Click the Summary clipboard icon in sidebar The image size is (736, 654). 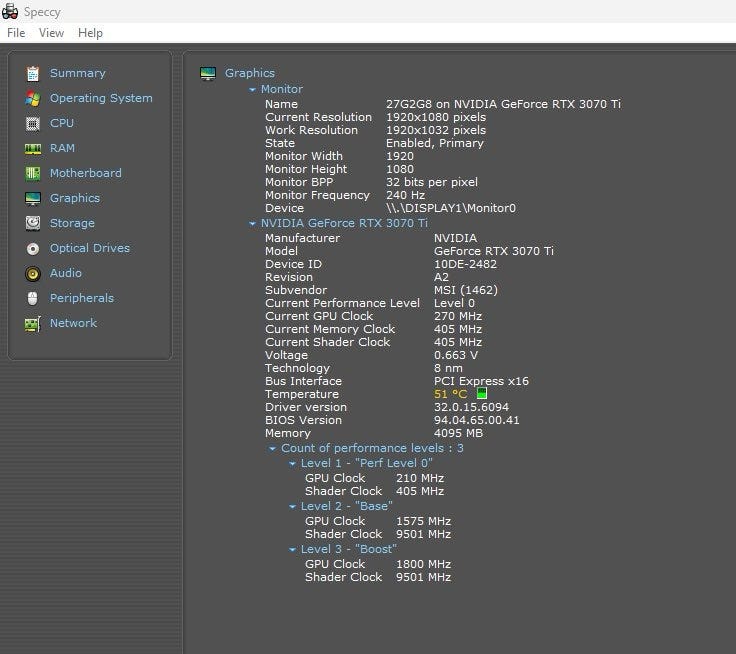click(33, 73)
